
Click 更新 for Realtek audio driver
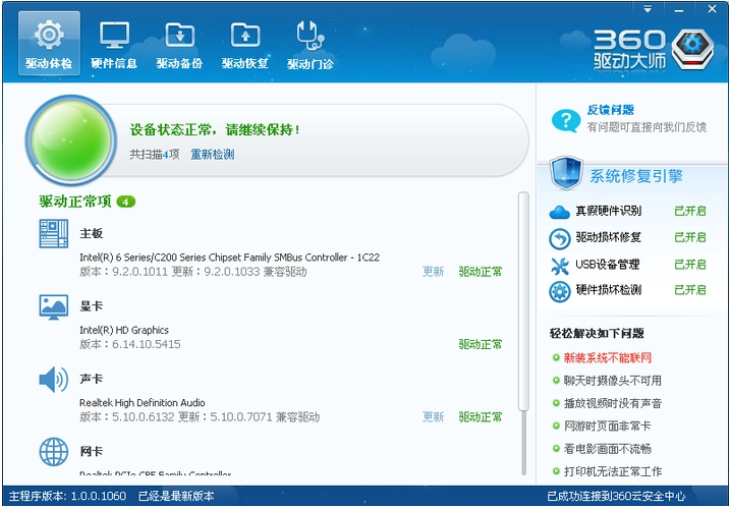click(433, 416)
